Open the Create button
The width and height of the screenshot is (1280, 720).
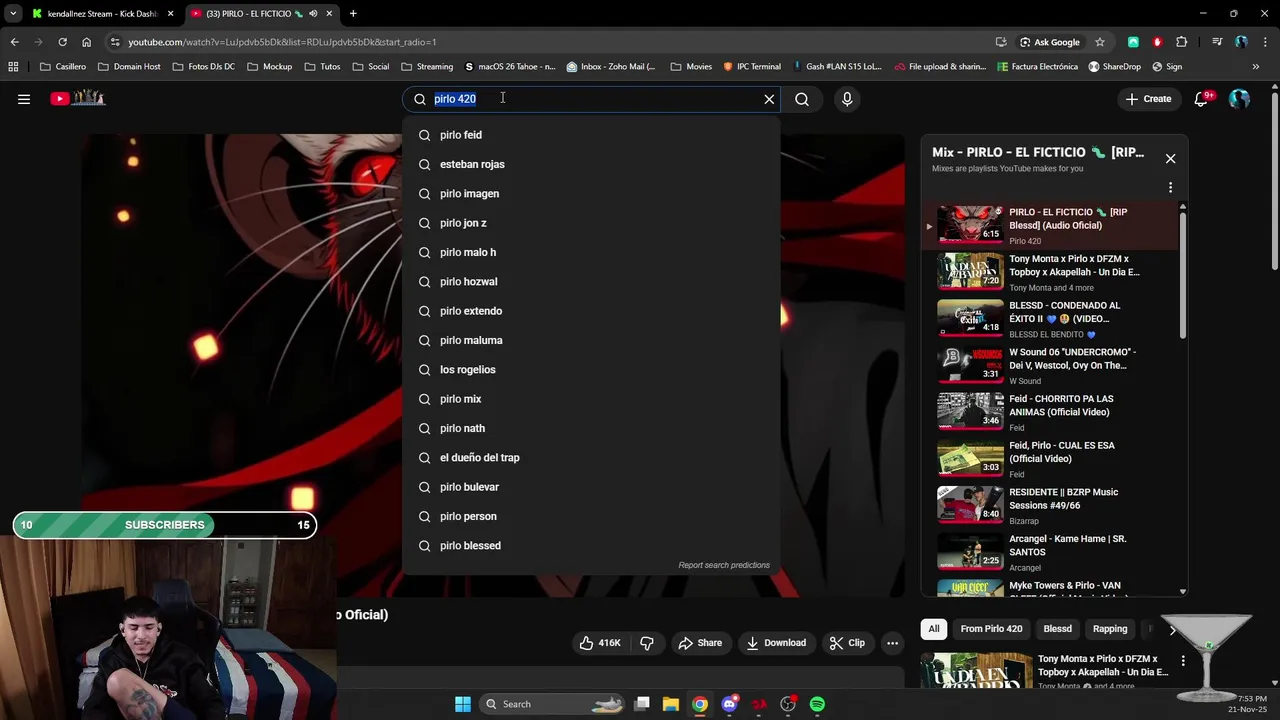point(1148,99)
